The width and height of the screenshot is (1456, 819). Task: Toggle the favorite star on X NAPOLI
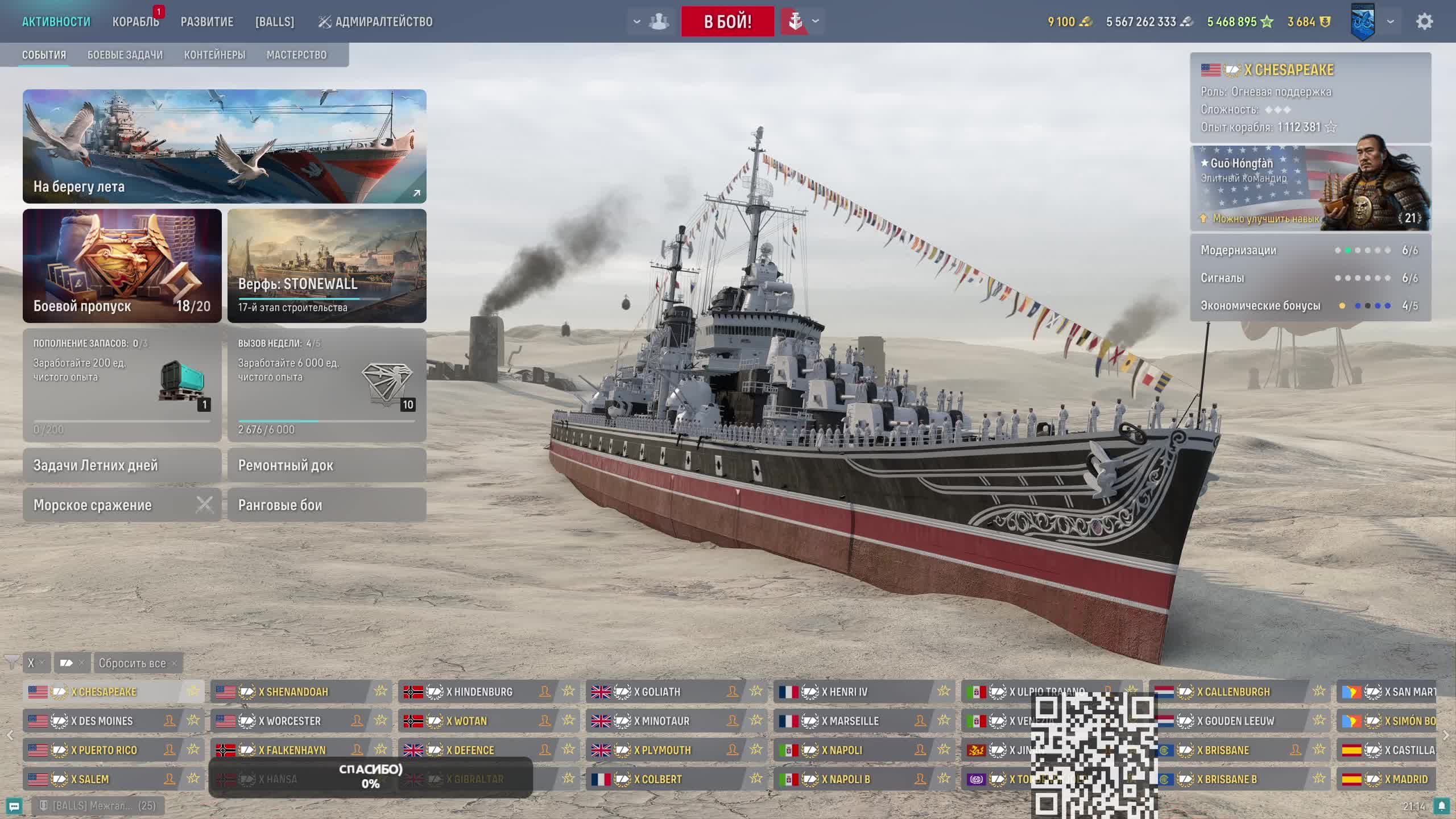pos(944,750)
